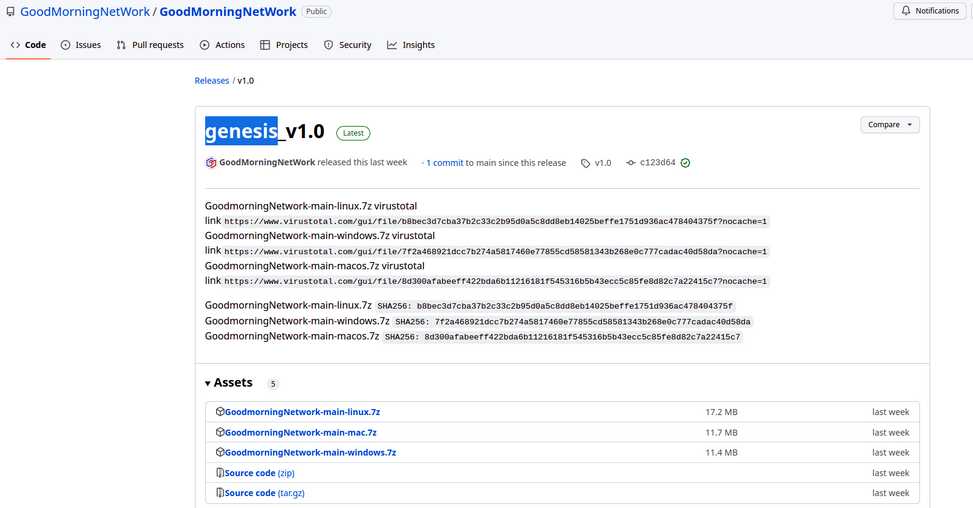Image resolution: width=973 pixels, height=508 pixels.
Task: Click the 11.4 MB size value
Action: click(x=721, y=453)
